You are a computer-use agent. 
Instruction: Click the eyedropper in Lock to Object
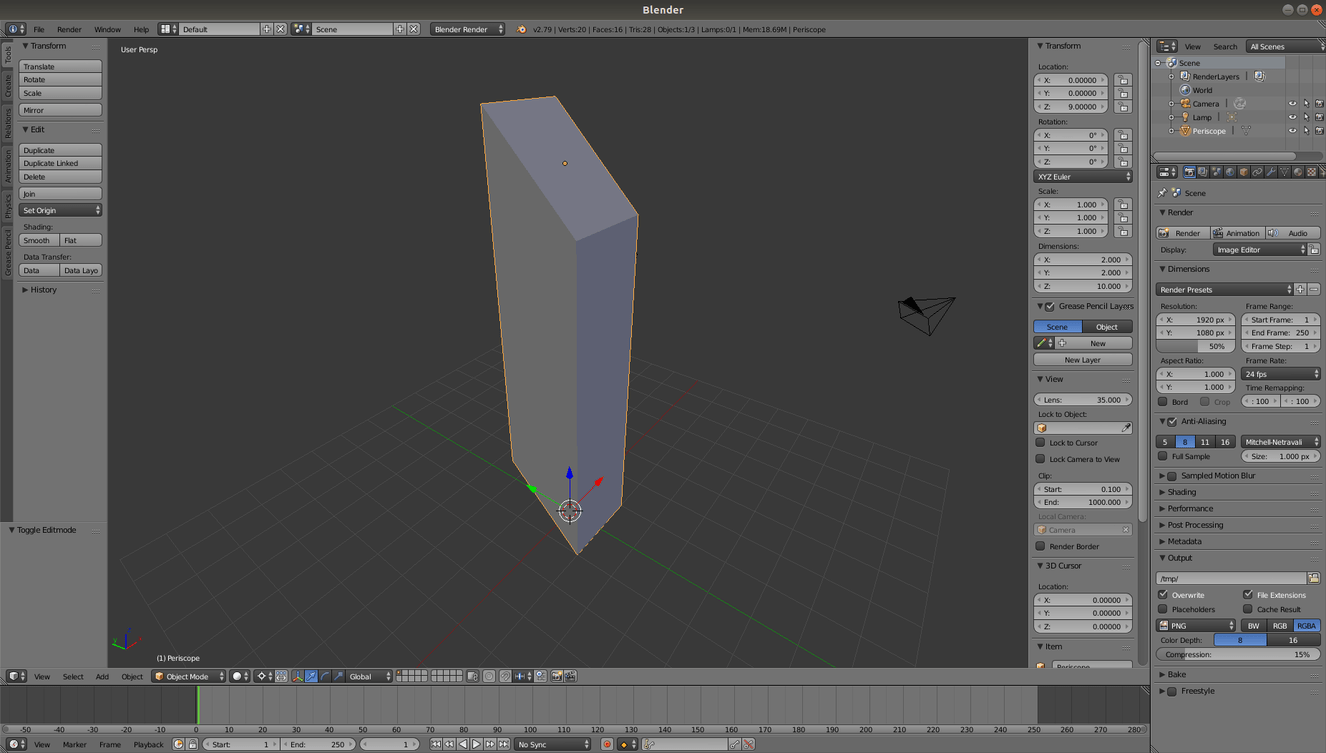[x=1126, y=428]
